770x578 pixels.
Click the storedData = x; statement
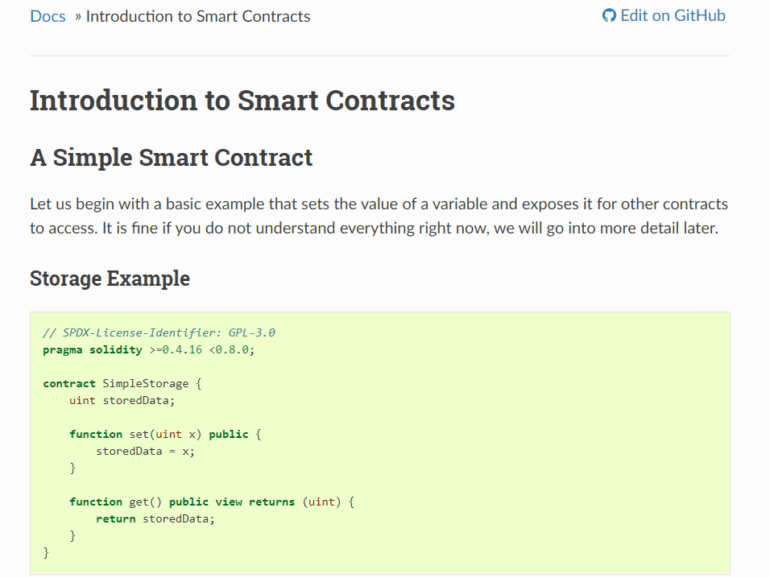145,451
